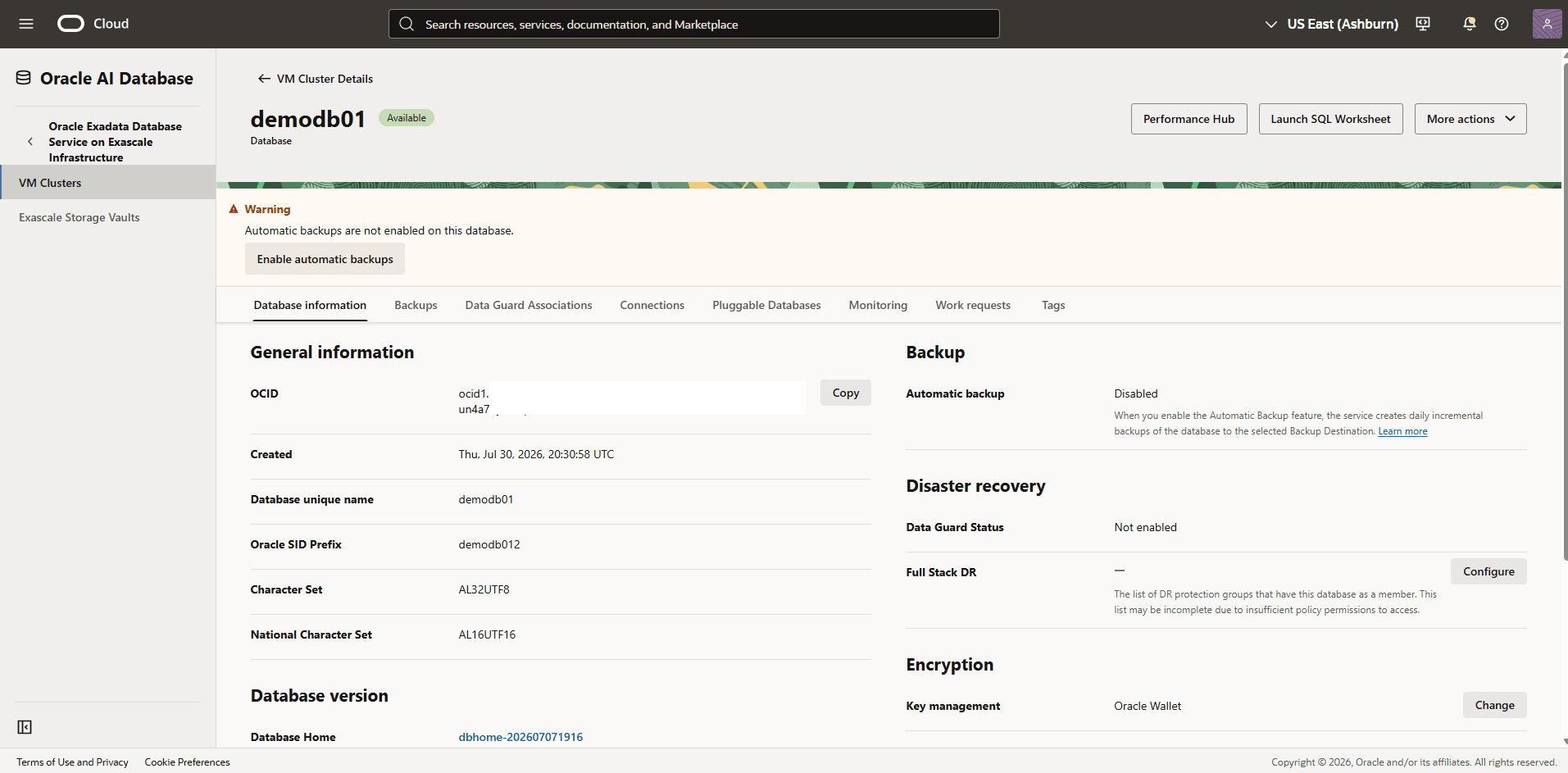The height and width of the screenshot is (773, 1568).
Task: Open the user profile avatar
Action: (x=1547, y=24)
